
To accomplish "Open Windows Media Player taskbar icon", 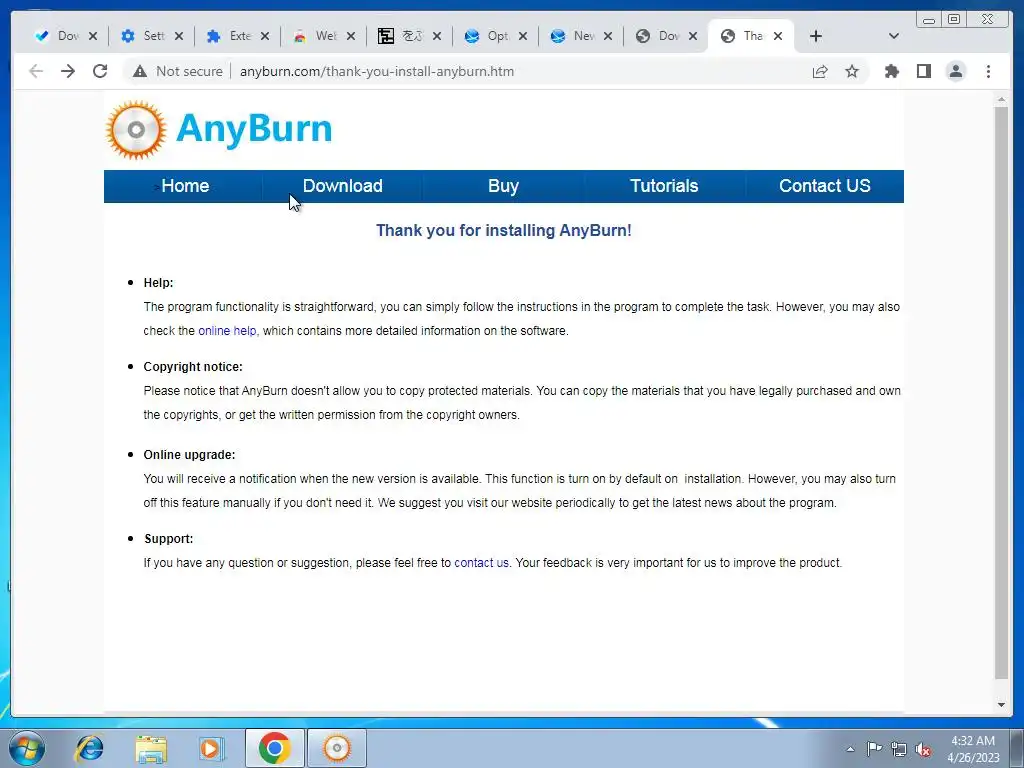I will [x=212, y=748].
